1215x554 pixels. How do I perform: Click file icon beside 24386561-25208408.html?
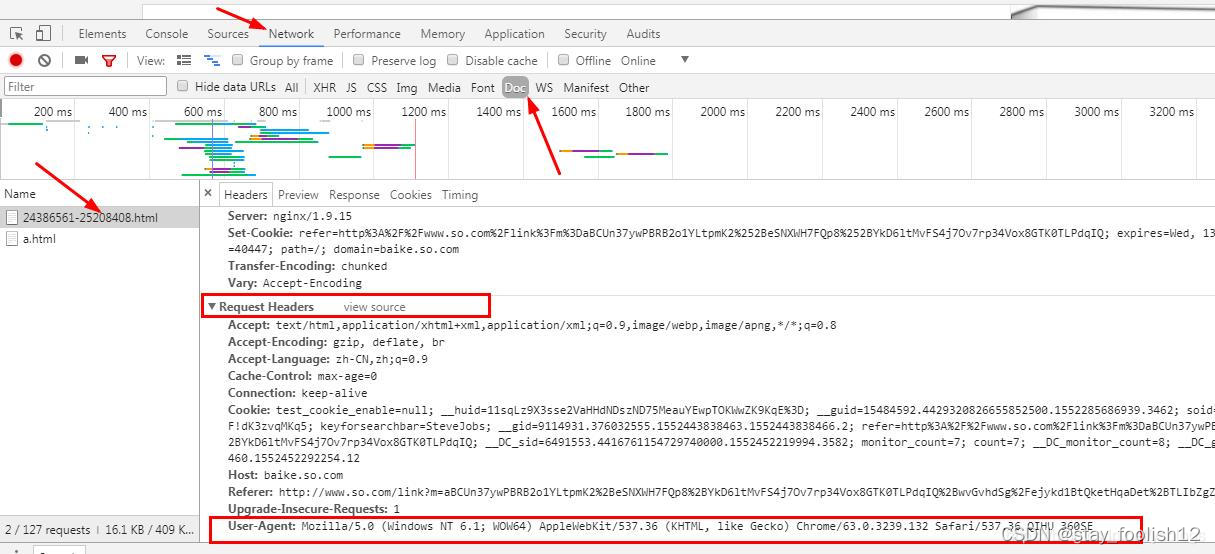point(12,217)
